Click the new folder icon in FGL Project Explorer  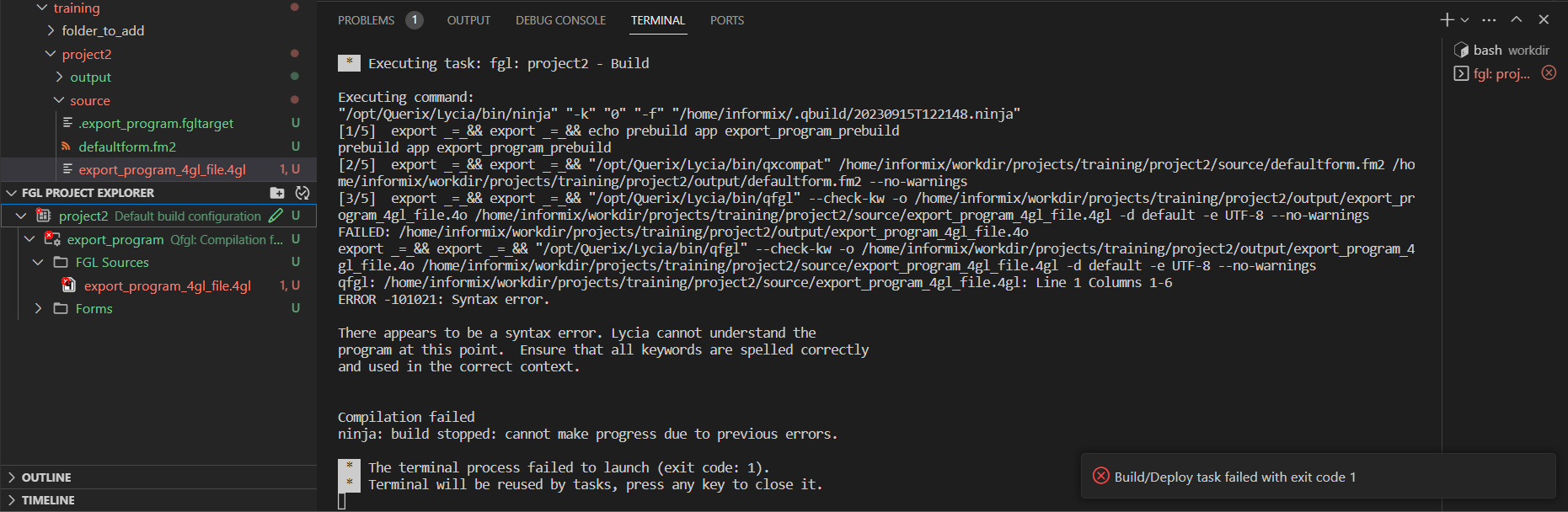[276, 193]
